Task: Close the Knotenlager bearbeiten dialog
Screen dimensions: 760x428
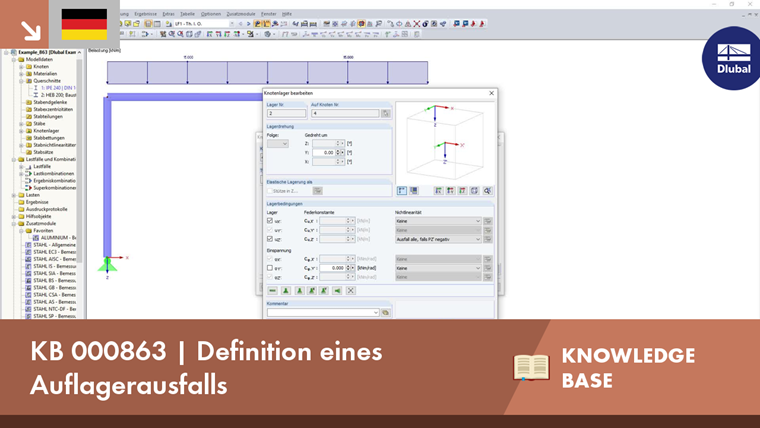Action: 491,93
